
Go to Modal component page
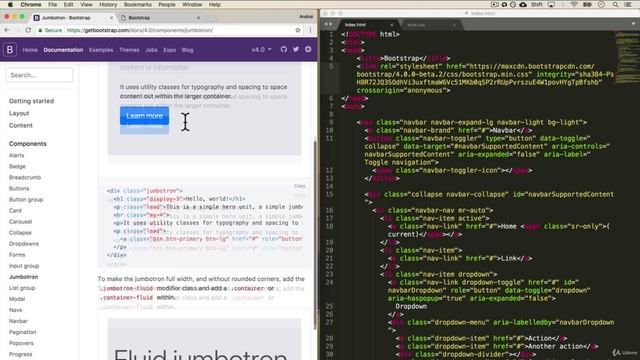click(17, 298)
